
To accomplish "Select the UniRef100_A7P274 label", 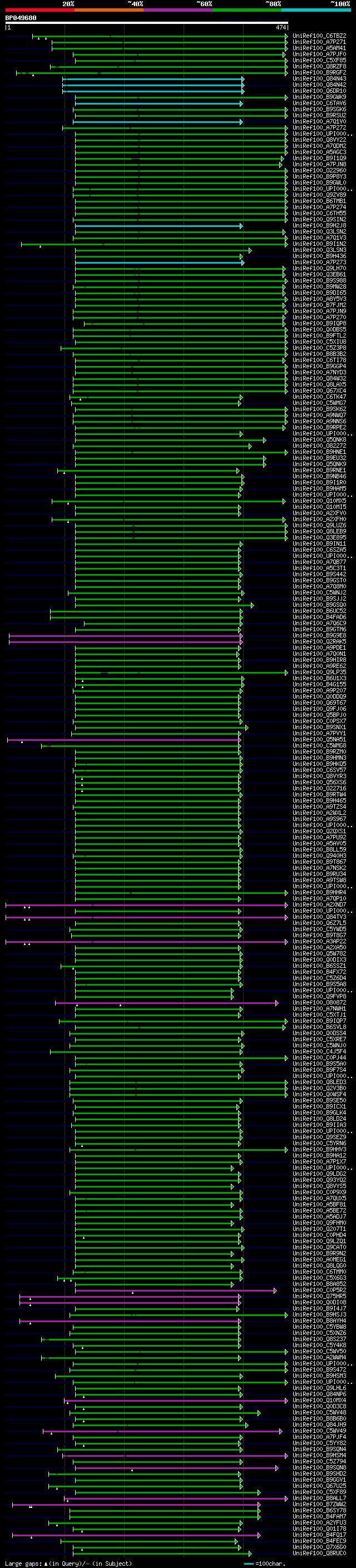I will [319, 207].
